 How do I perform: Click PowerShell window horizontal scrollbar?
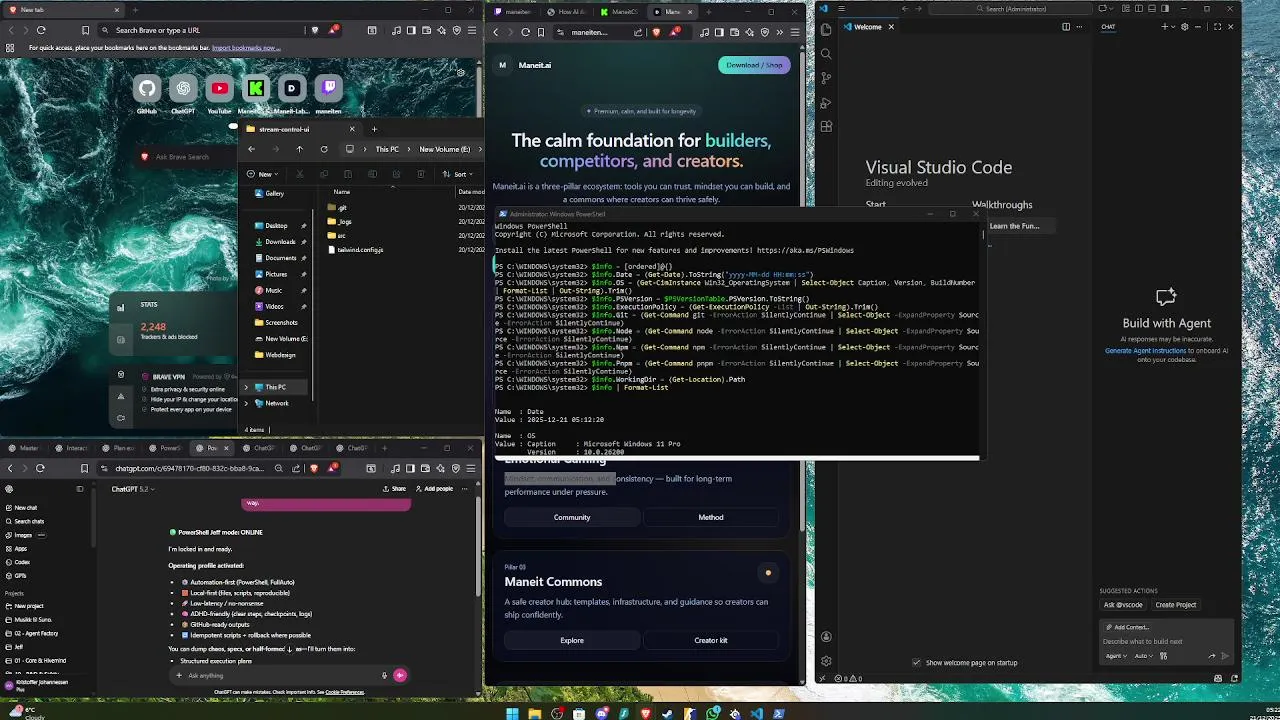pyautogui.click(x=736, y=459)
